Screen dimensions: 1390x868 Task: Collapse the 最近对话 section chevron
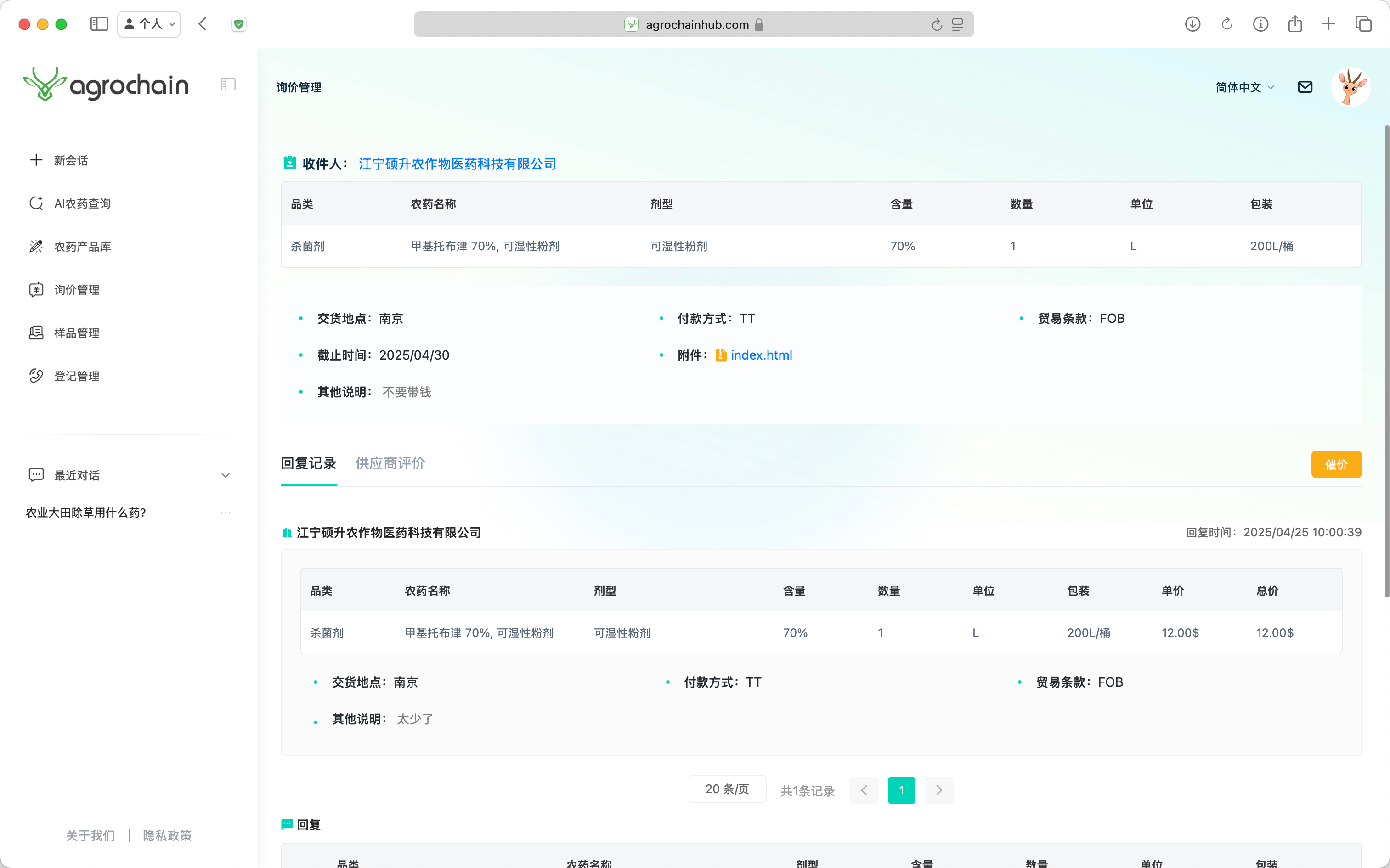click(225, 475)
